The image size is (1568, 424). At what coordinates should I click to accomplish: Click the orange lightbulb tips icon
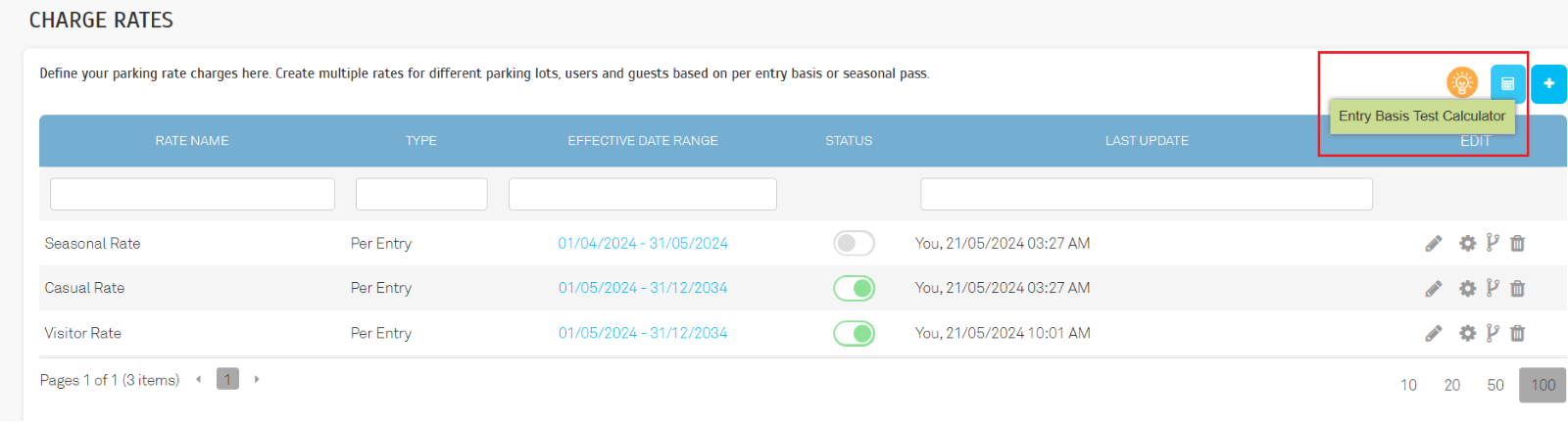(x=1461, y=82)
